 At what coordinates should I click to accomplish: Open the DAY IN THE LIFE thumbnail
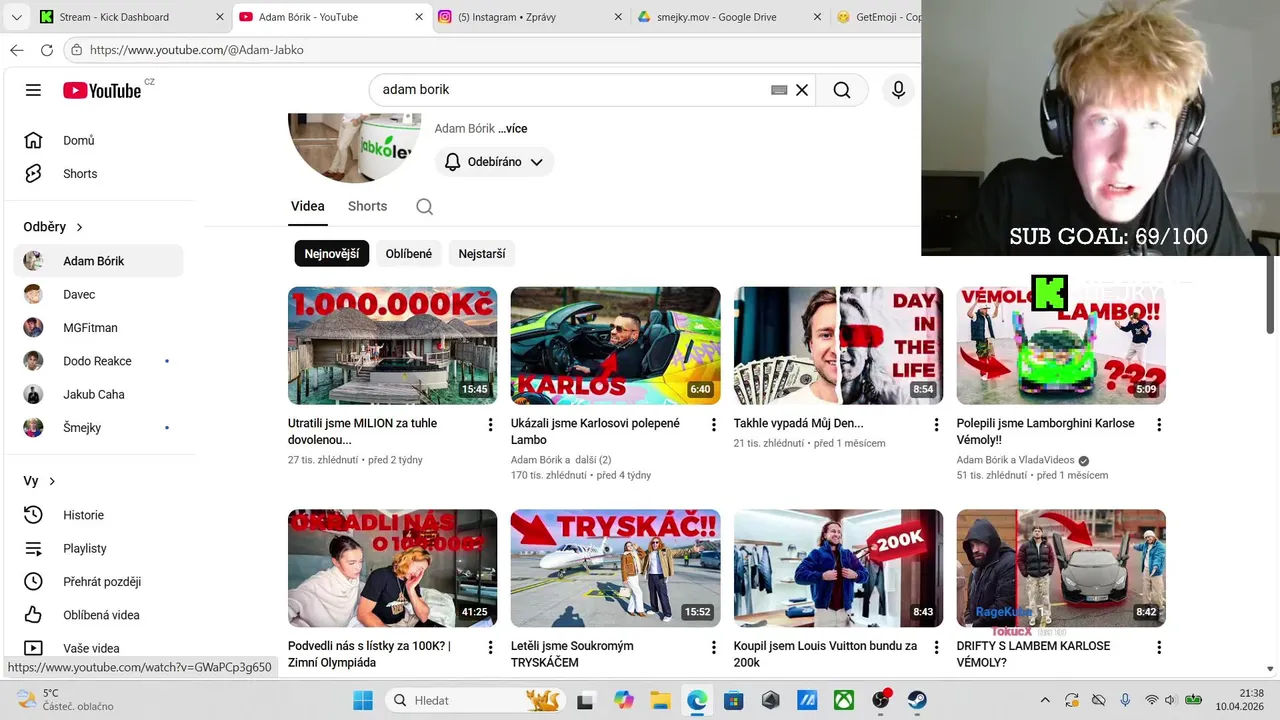click(x=838, y=345)
